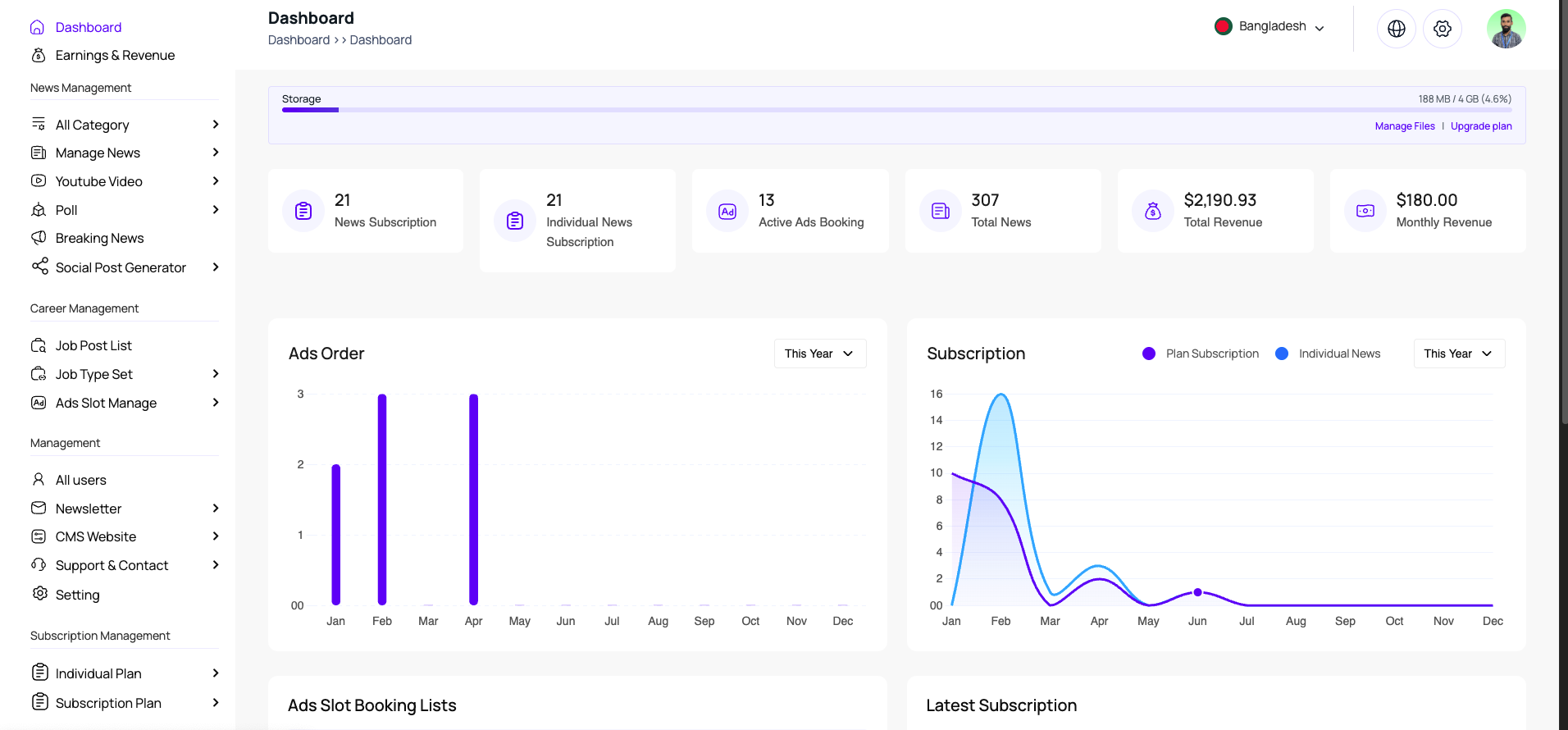This screenshot has width=1568, height=730.
Task: Click the Bangladesh flag icon
Action: click(1223, 26)
